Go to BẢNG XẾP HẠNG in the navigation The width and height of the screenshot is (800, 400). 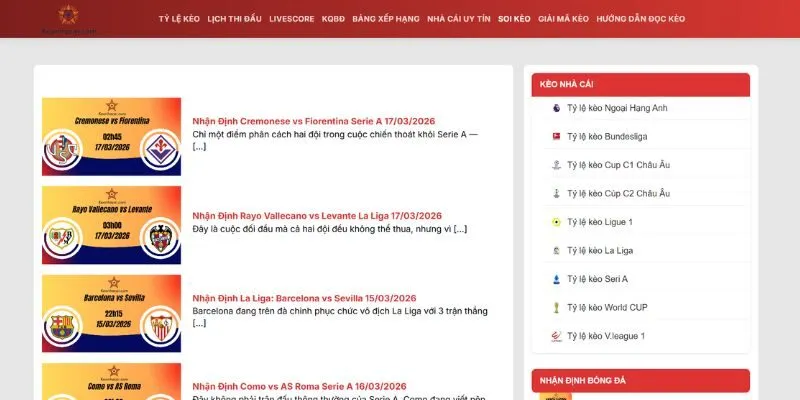pyautogui.click(x=385, y=19)
